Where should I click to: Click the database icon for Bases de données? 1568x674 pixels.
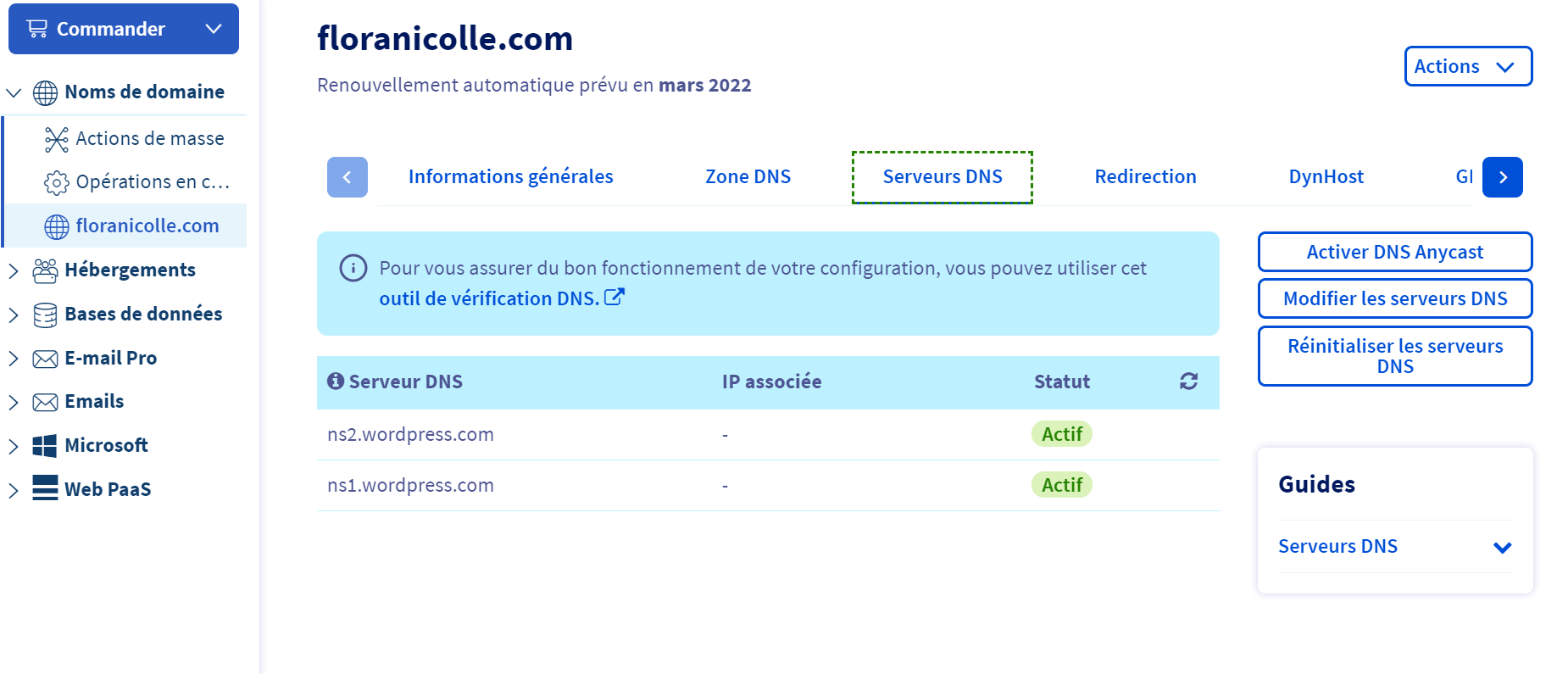click(45, 315)
